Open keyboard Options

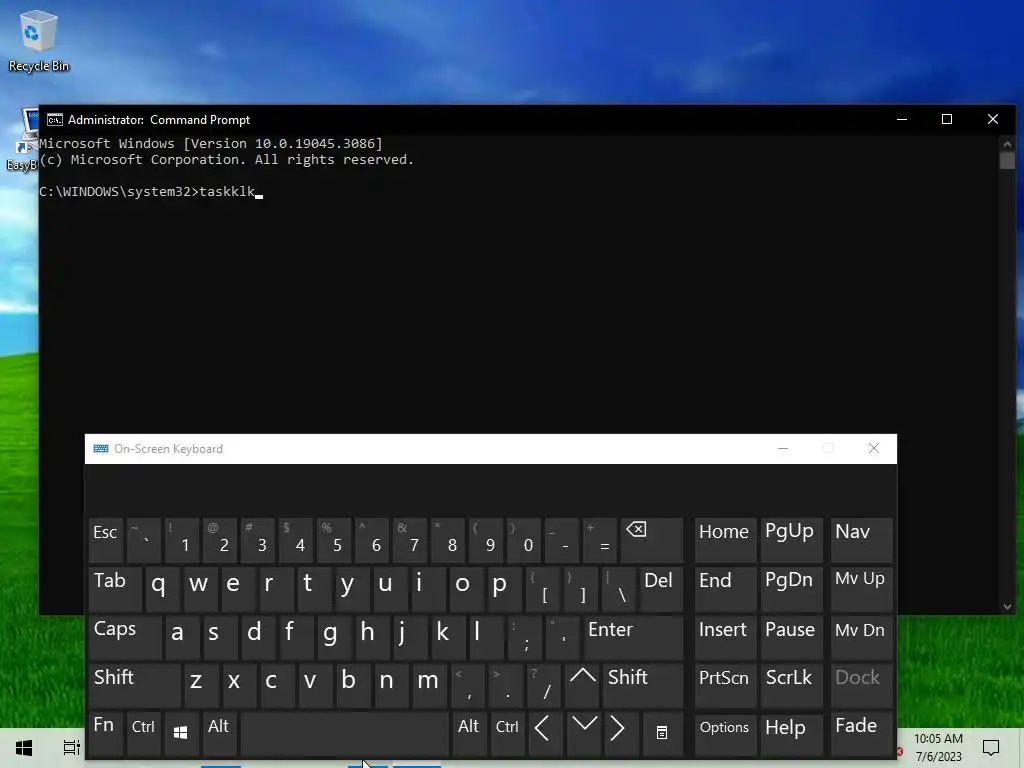click(x=725, y=733)
